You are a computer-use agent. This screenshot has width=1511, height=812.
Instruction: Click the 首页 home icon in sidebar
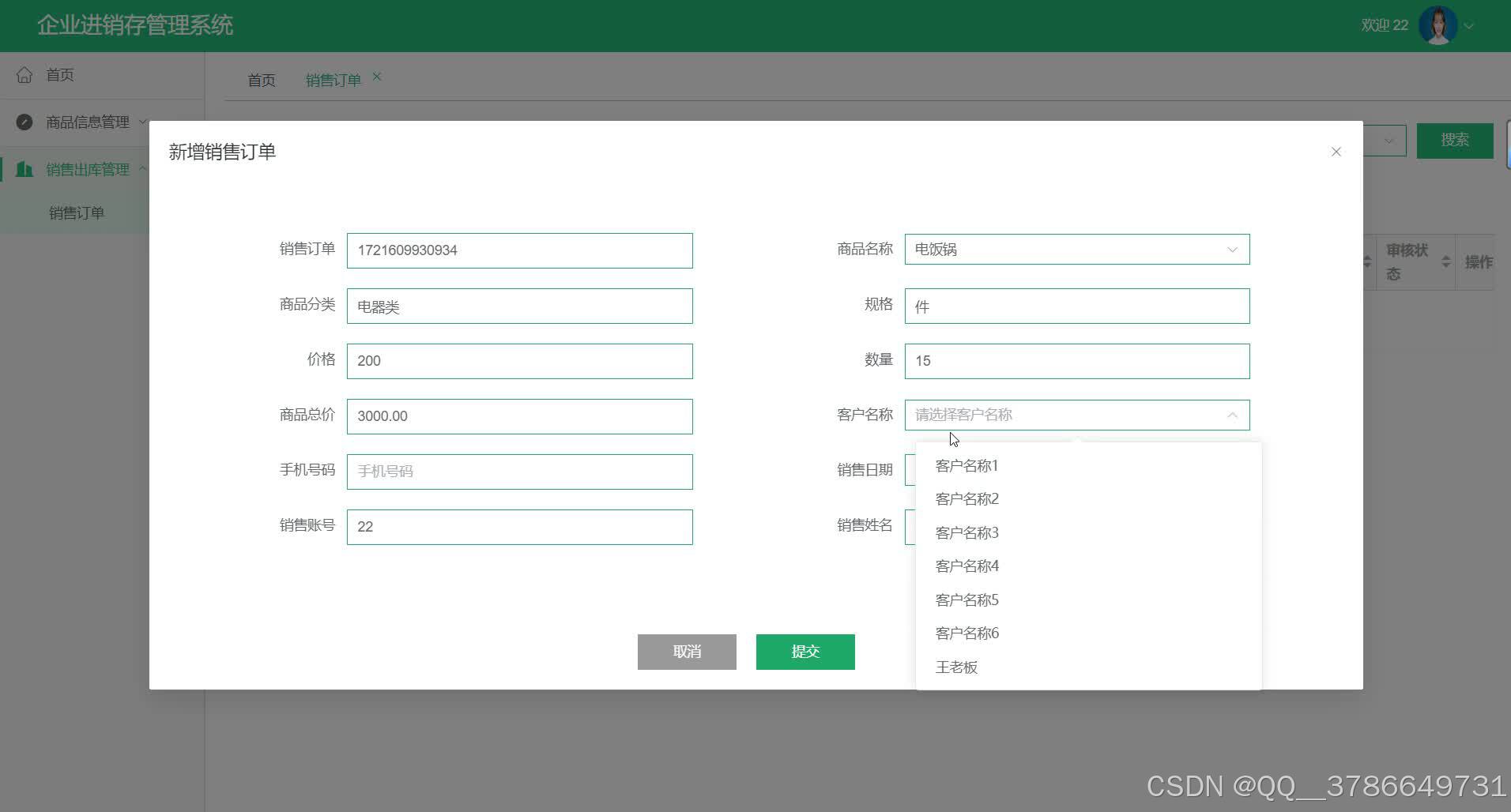(24, 75)
